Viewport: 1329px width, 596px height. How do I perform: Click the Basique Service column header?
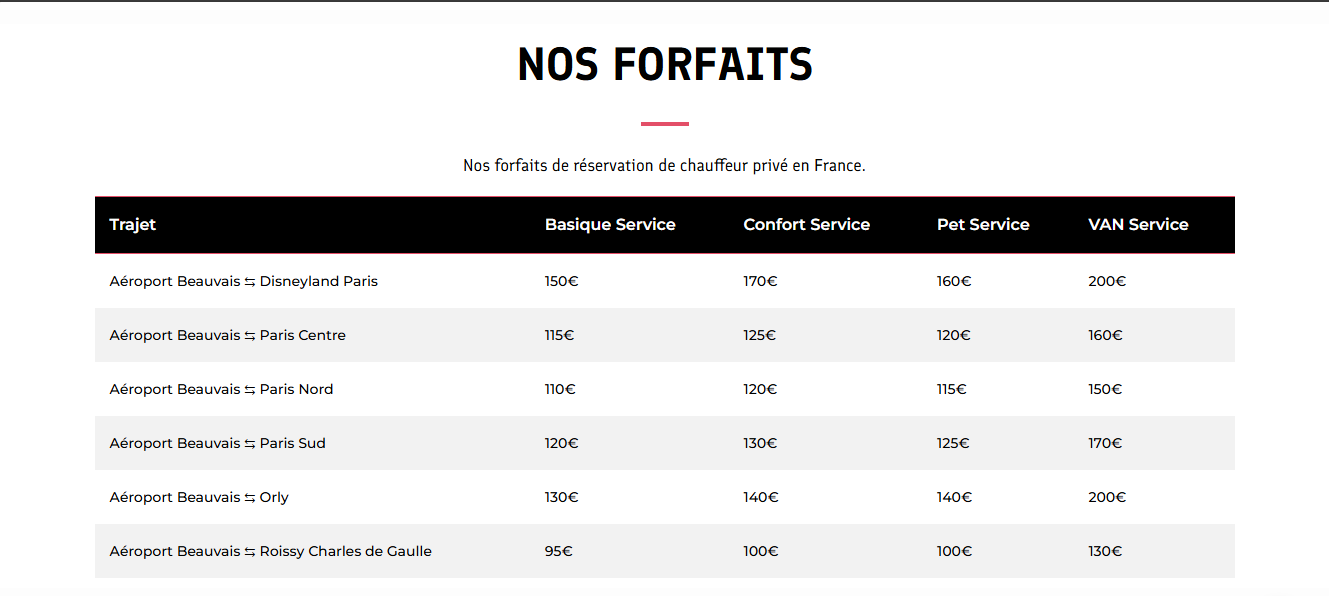(610, 225)
